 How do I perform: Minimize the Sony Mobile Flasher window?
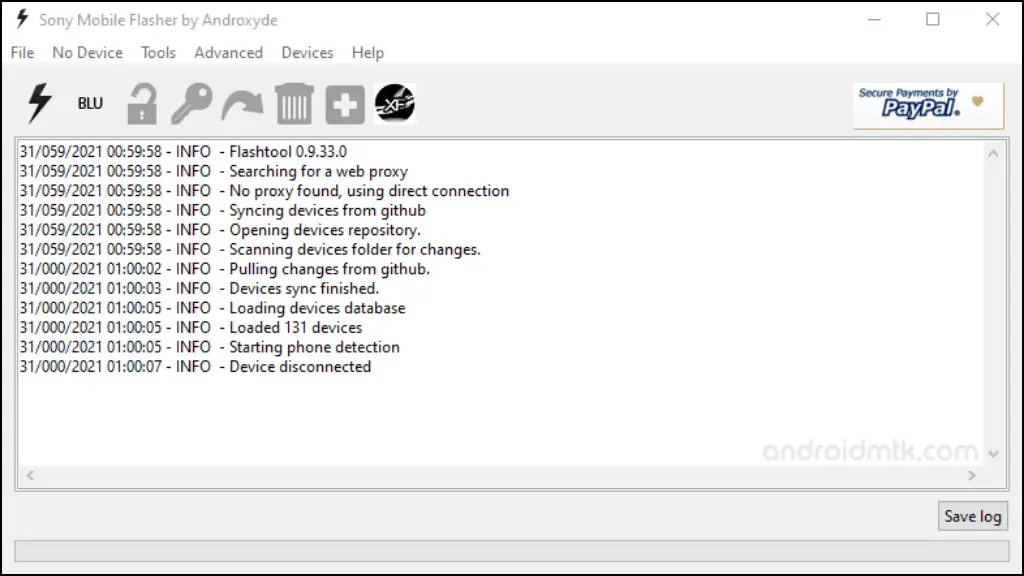pyautogui.click(x=874, y=20)
